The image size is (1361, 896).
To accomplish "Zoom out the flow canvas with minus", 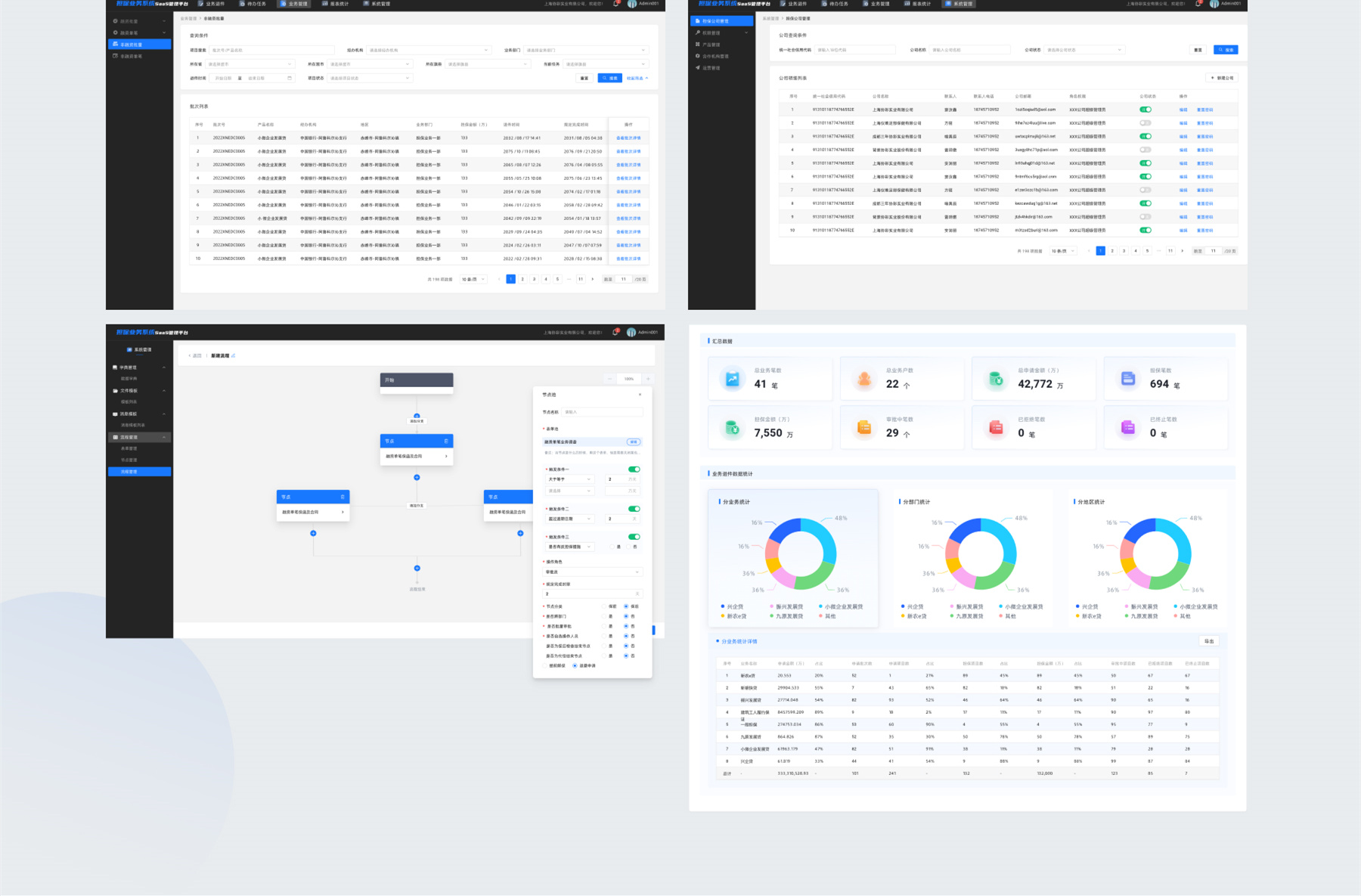I will (610, 379).
